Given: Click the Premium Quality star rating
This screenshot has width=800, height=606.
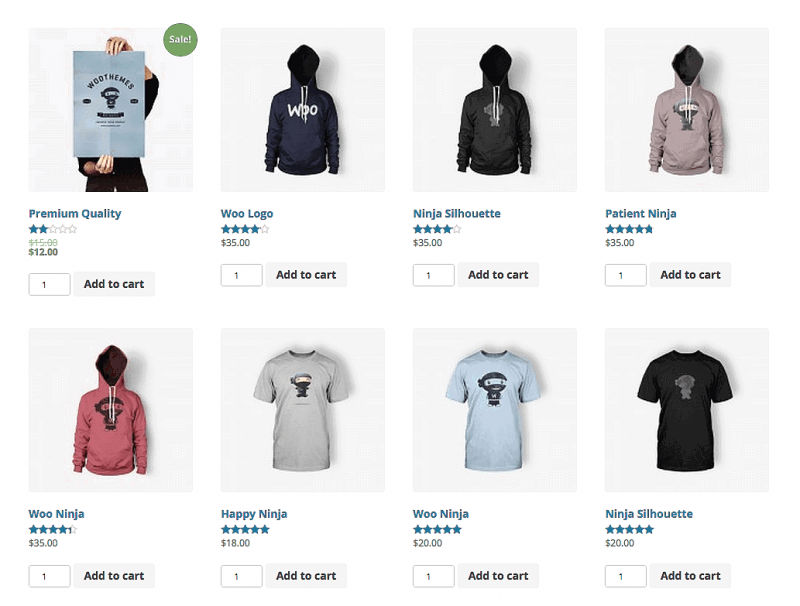Looking at the screenshot, I should tap(53, 229).
